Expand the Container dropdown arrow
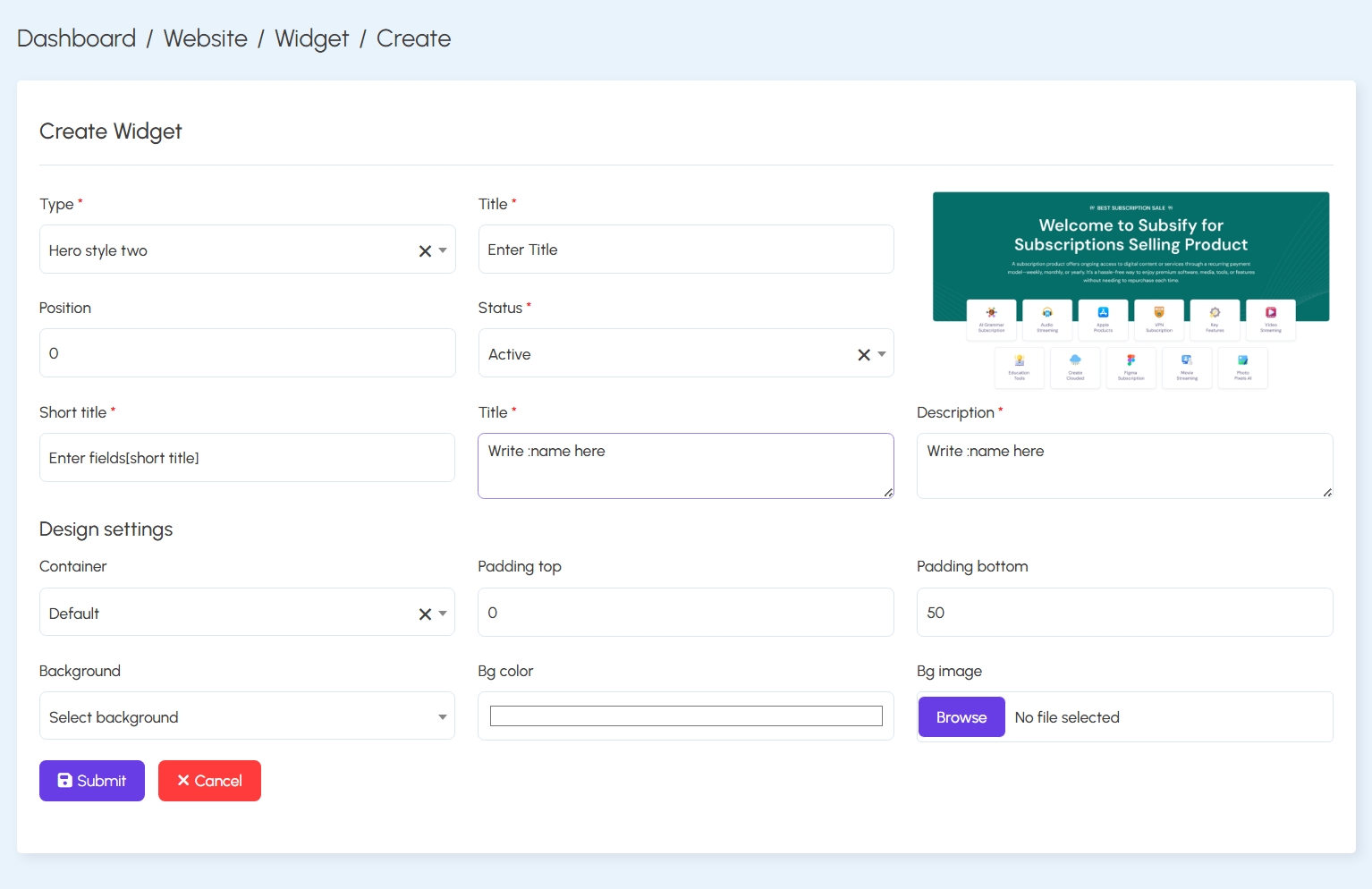Screen dimensions: 1372x889 coord(443,614)
